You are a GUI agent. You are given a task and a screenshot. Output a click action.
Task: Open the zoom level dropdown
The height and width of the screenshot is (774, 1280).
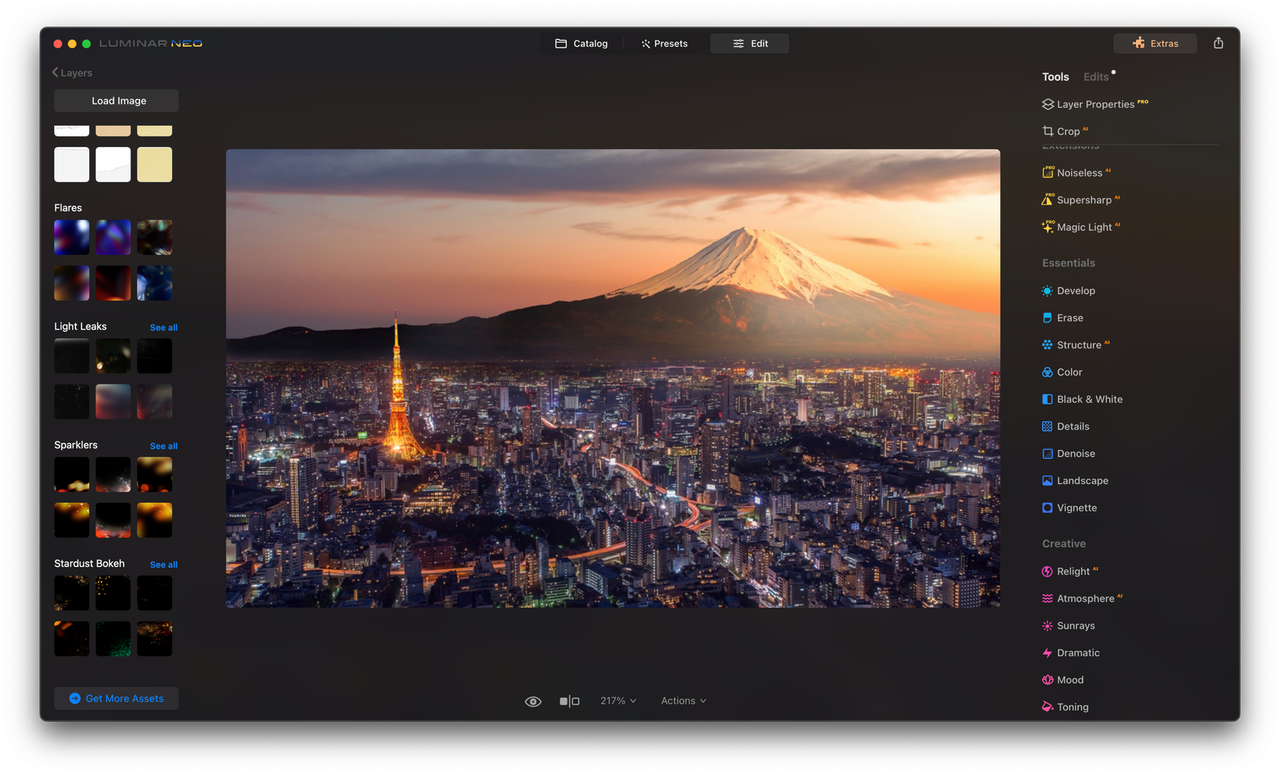point(617,701)
